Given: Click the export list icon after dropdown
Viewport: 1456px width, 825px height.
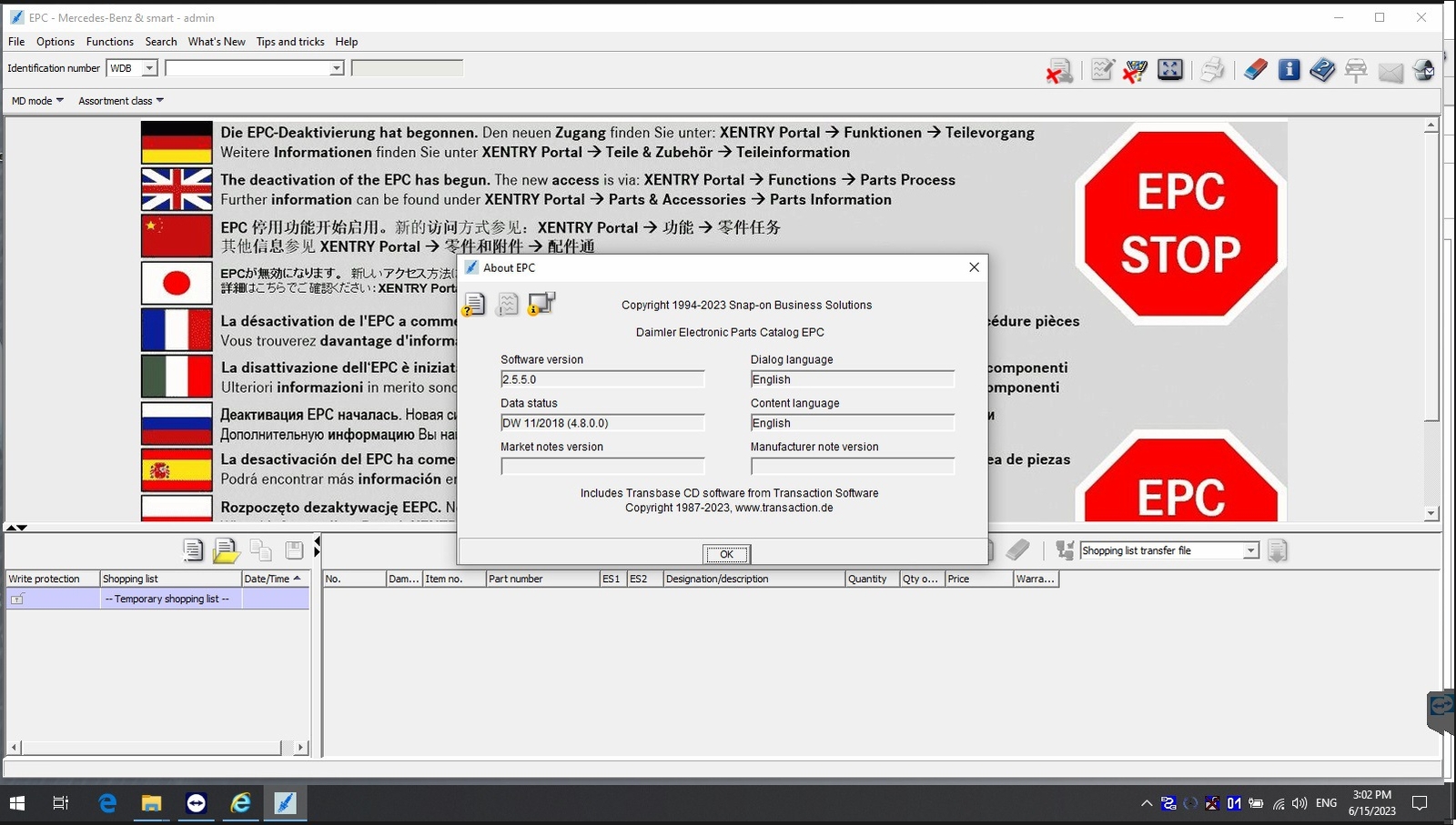Looking at the screenshot, I should (1278, 550).
